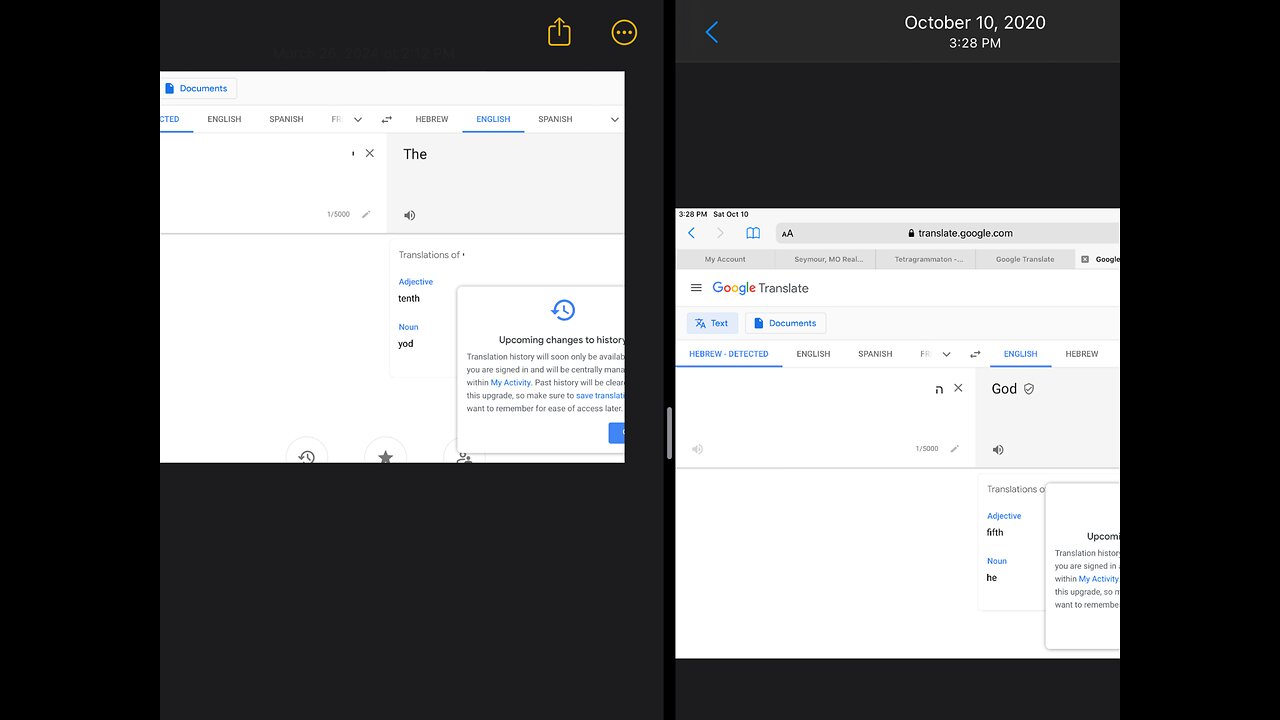Choose SPANISH target tab in the left screenshot
The height and width of the screenshot is (720, 1280).
(555, 119)
